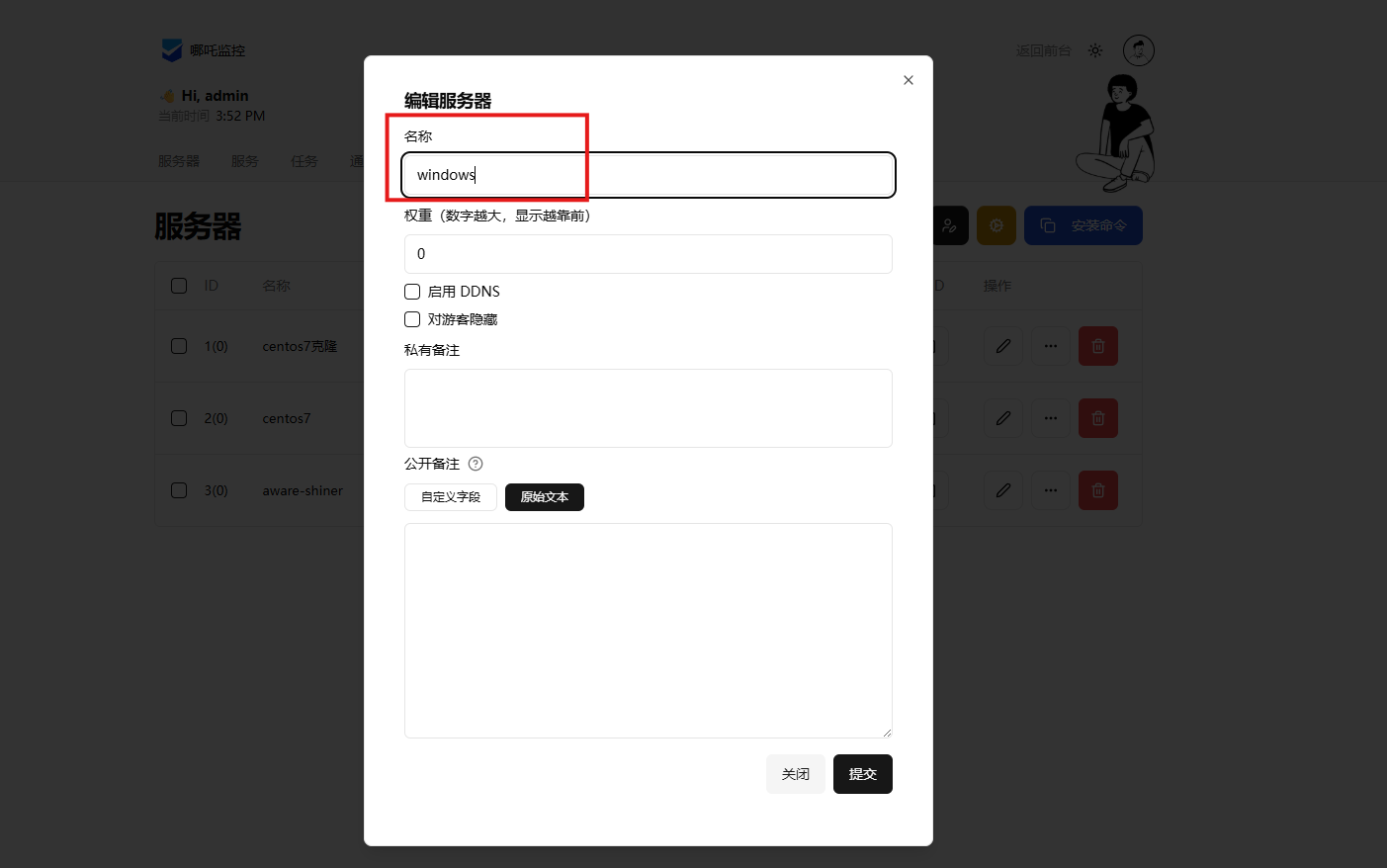Click the centos7克隆 server name
1387x868 pixels.
coord(300,346)
